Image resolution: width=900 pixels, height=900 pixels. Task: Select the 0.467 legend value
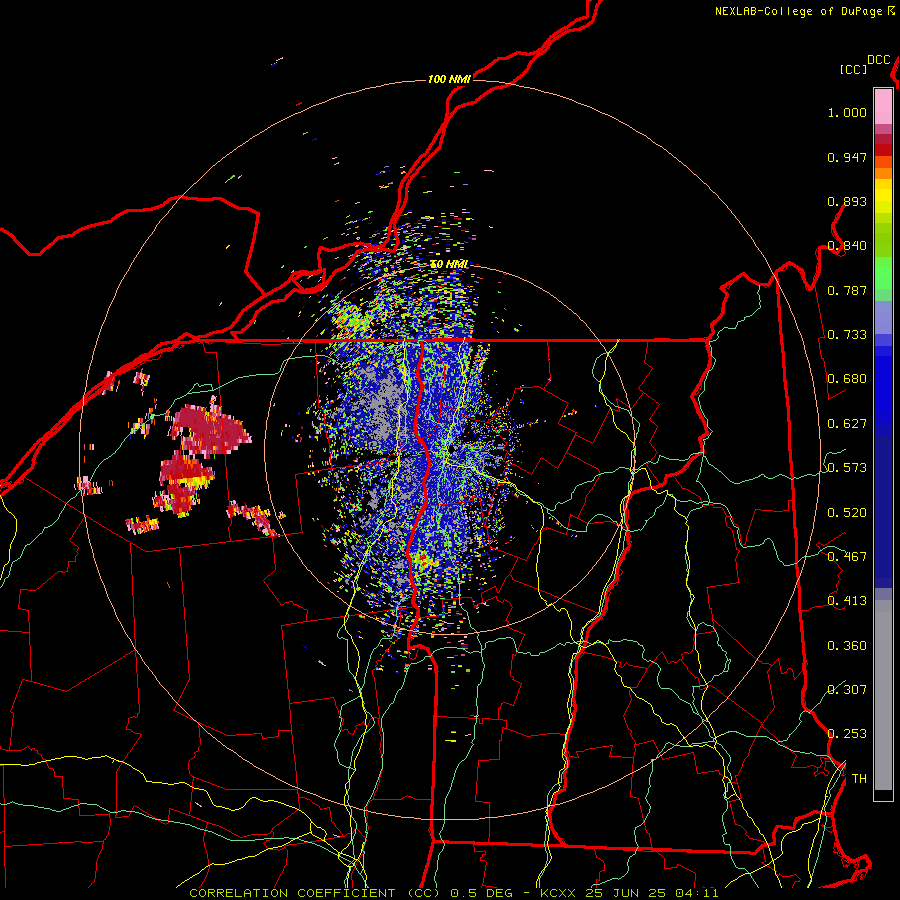tap(847, 557)
